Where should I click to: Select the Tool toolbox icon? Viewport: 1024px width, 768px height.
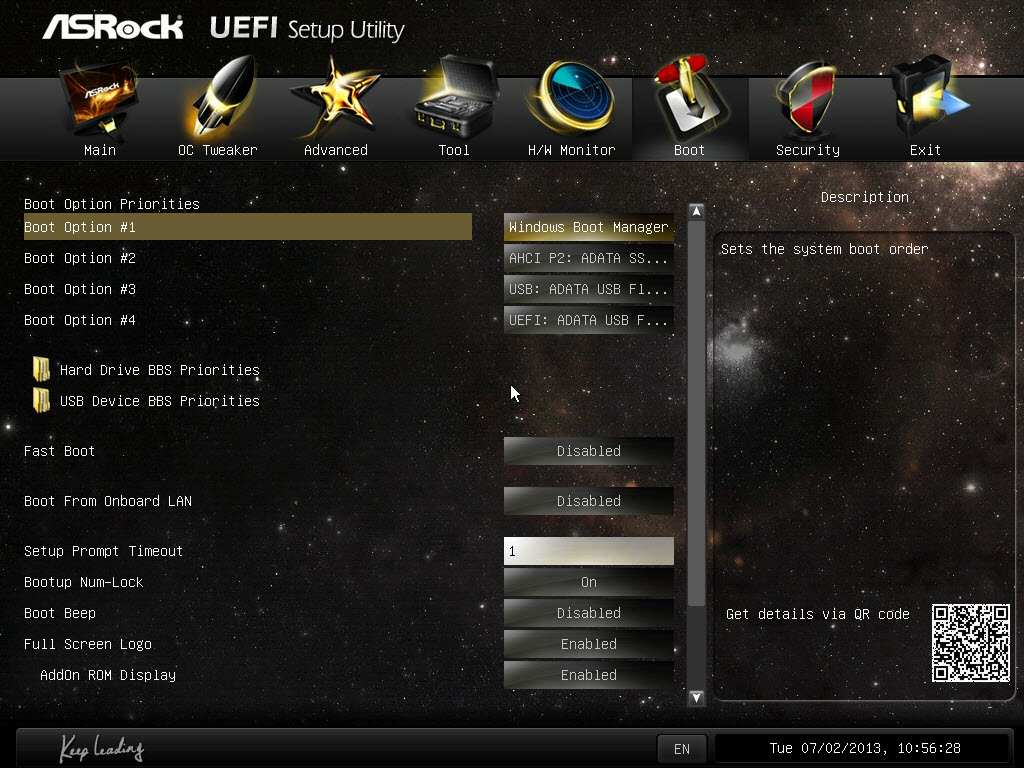pyautogui.click(x=455, y=97)
